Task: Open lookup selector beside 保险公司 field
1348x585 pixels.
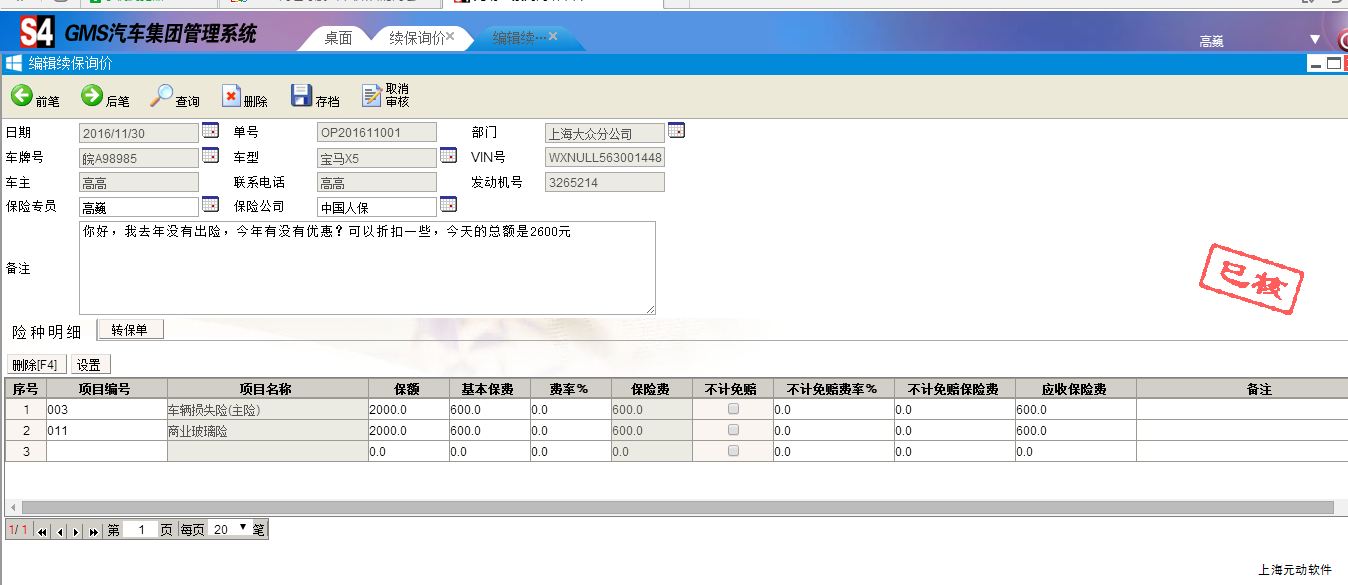Action: pos(448,205)
